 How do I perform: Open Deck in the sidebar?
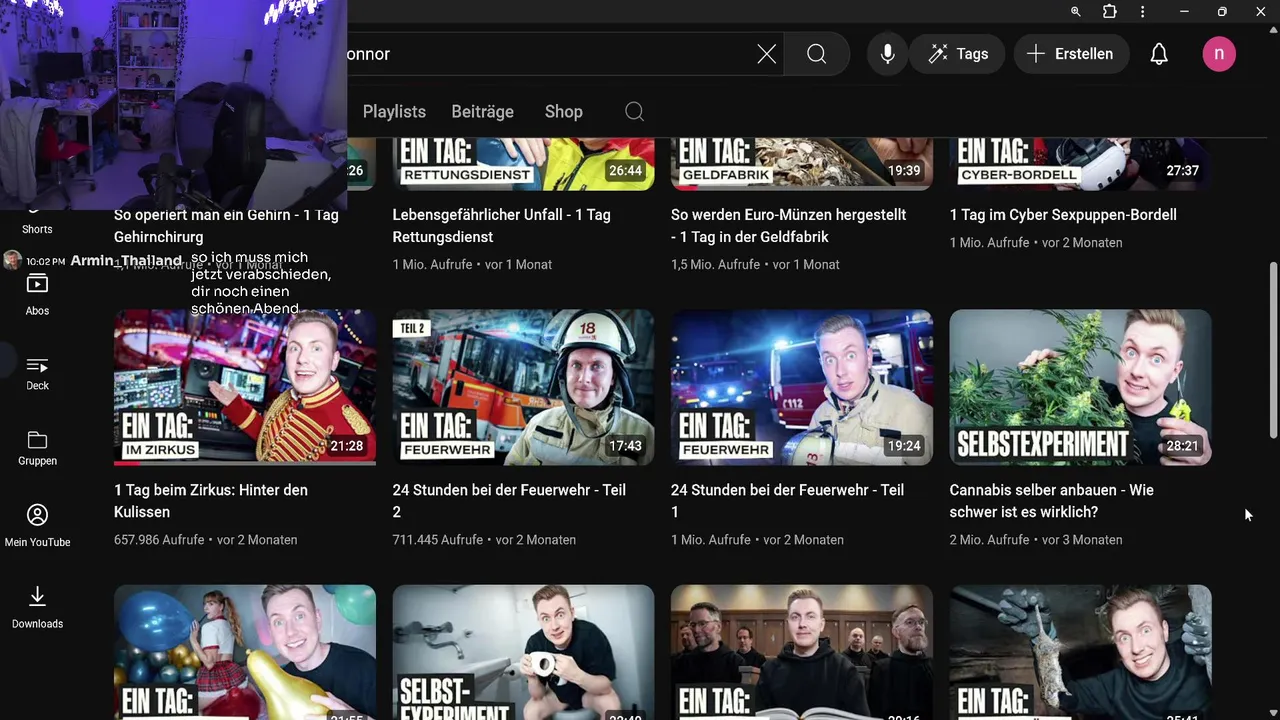(37, 373)
